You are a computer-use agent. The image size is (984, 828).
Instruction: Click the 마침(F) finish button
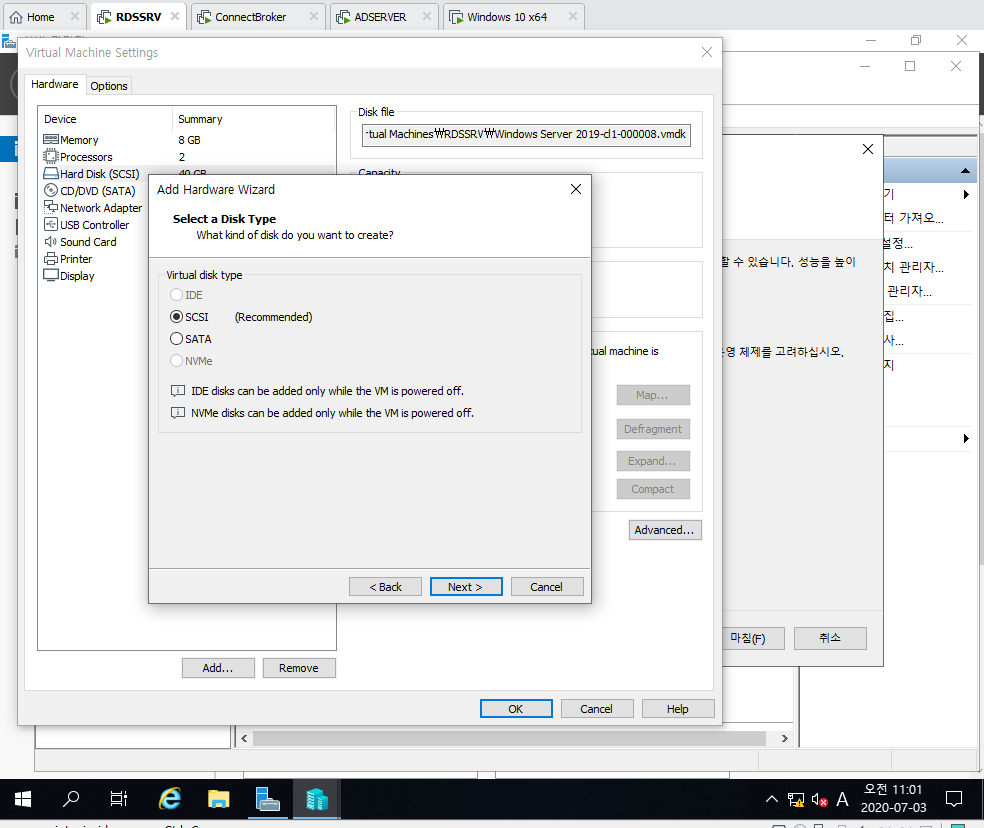(752, 638)
